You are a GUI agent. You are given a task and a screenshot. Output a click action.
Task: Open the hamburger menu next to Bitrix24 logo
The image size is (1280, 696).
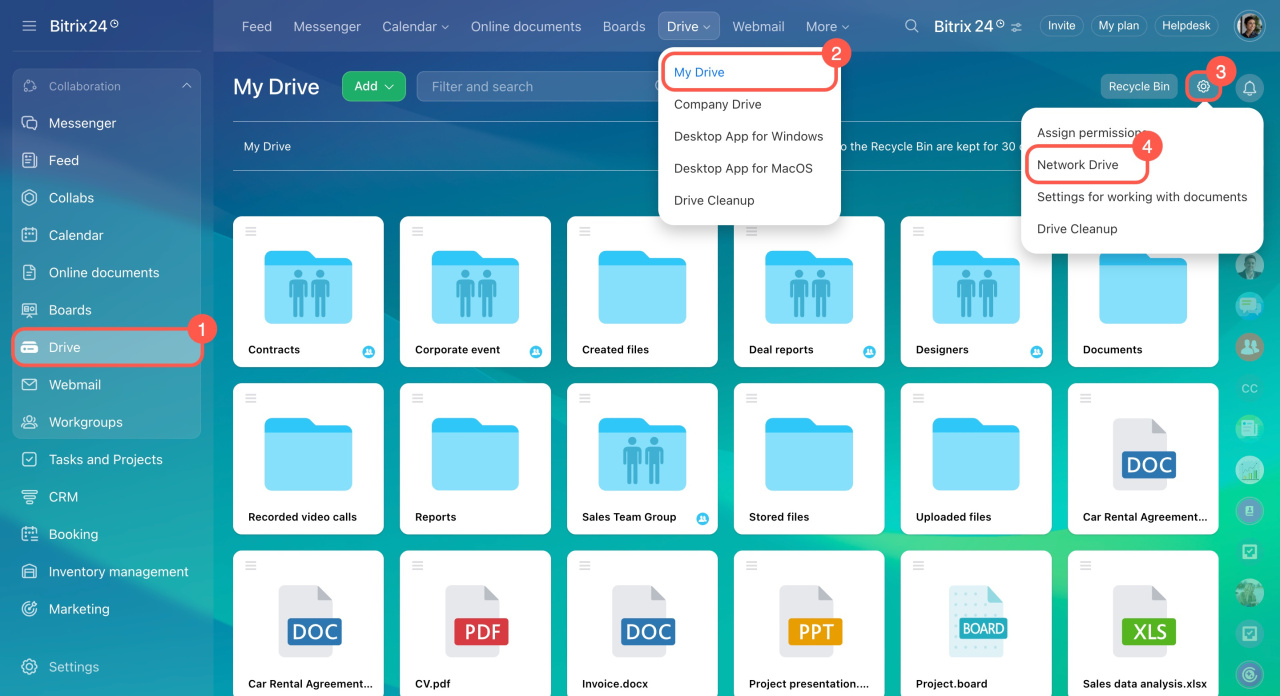(29, 26)
